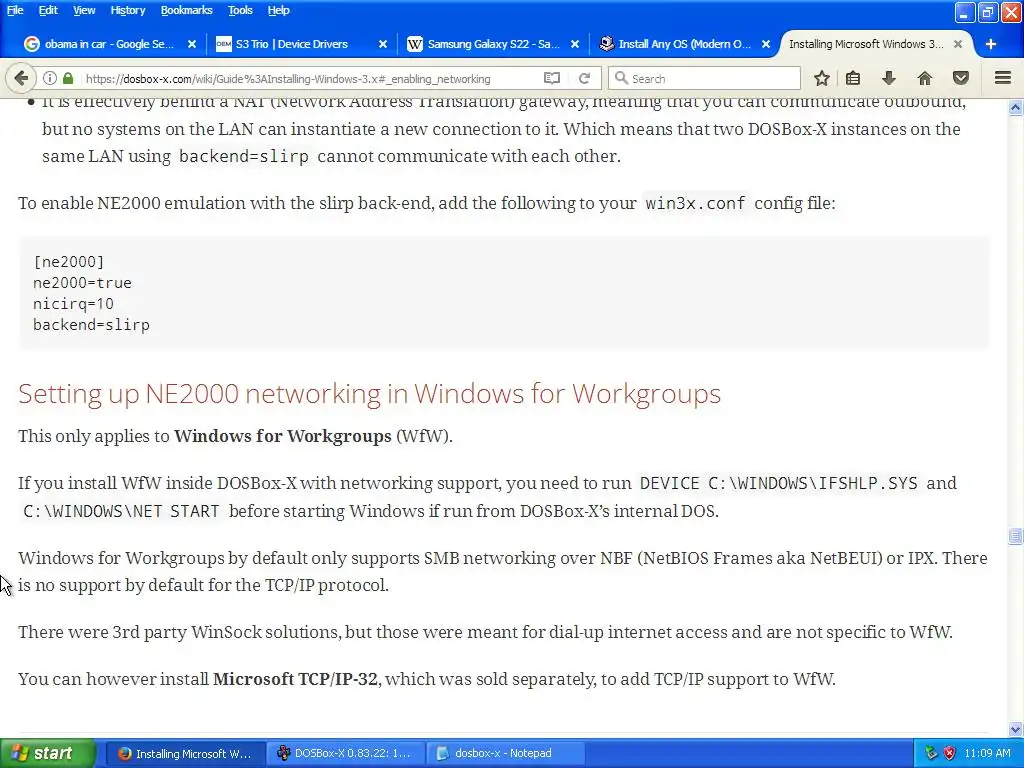Click the magnifier icon in Search box
The image size is (1024, 768).
tap(621, 78)
